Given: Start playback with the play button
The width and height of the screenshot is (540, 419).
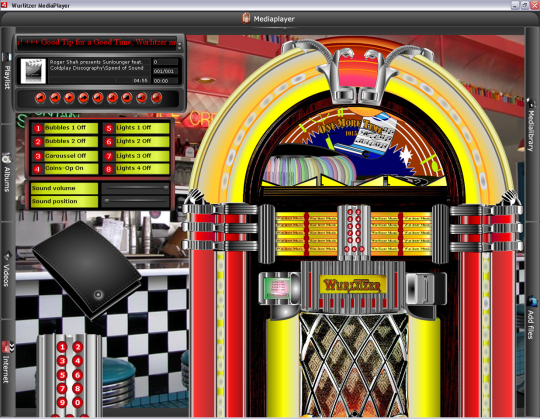Looking at the screenshot, I should [70, 98].
